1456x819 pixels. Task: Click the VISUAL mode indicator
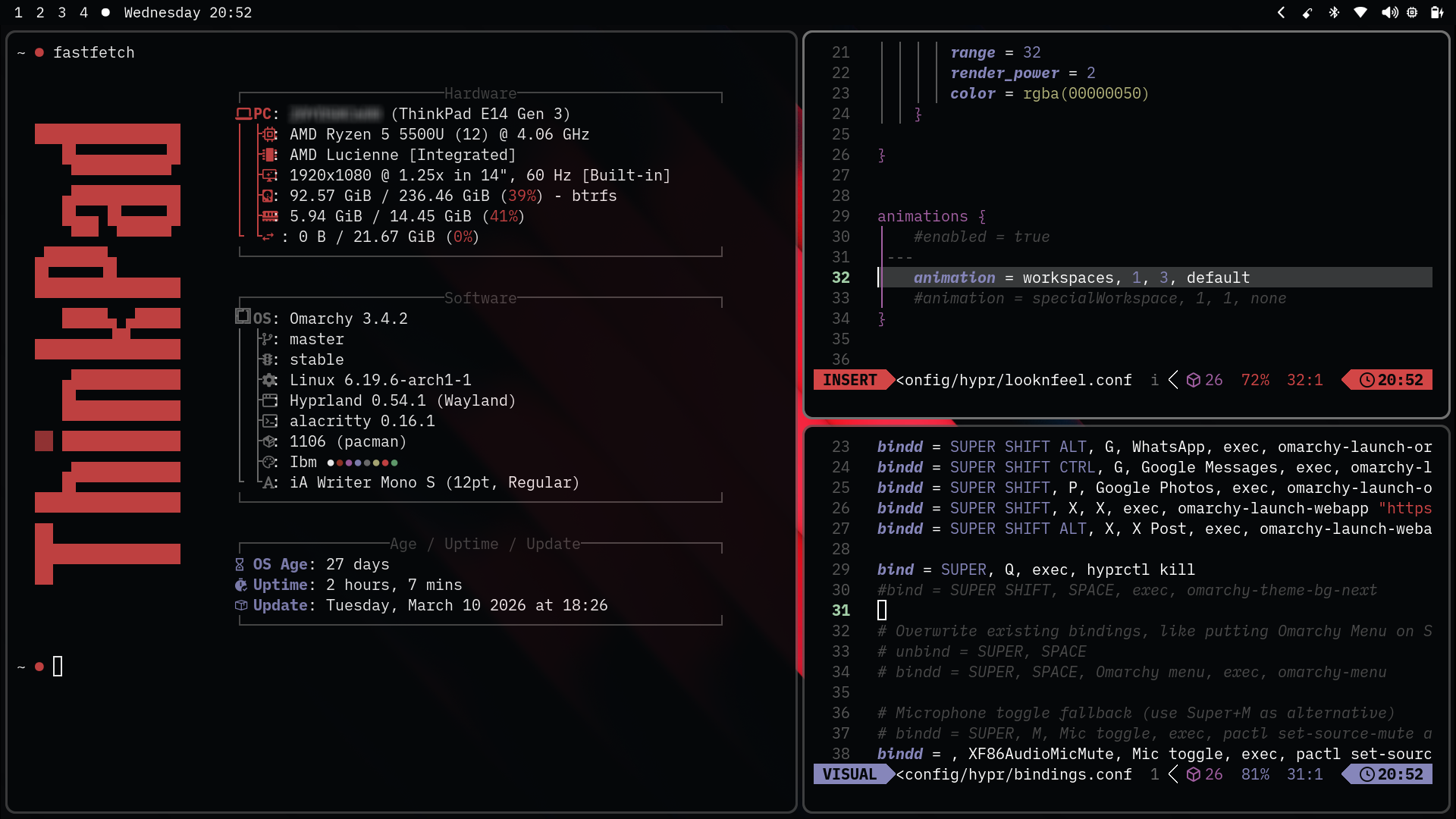849,774
